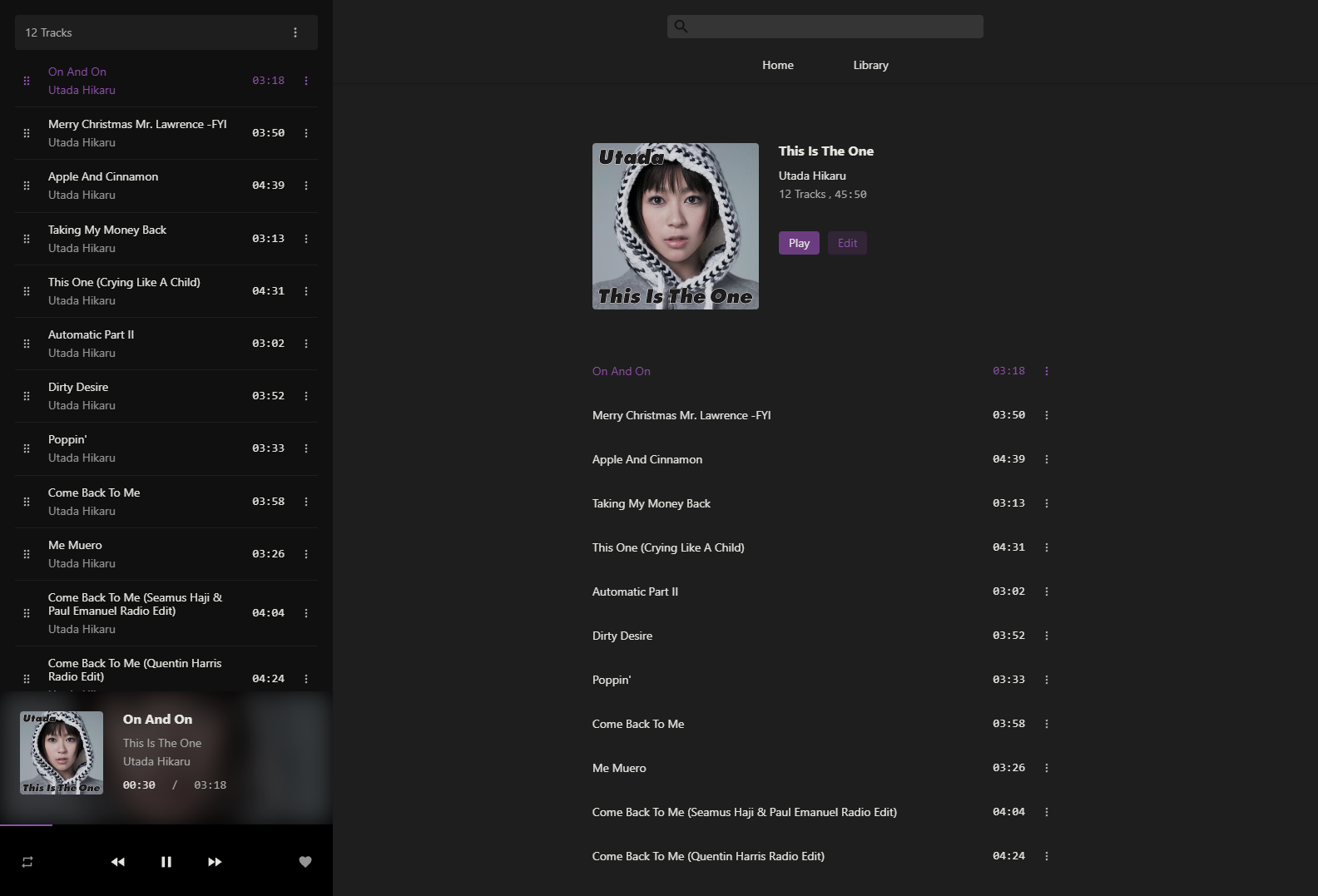Viewport: 1318px width, 896px height.
Task: Go to the Library tab
Action: tap(870, 65)
